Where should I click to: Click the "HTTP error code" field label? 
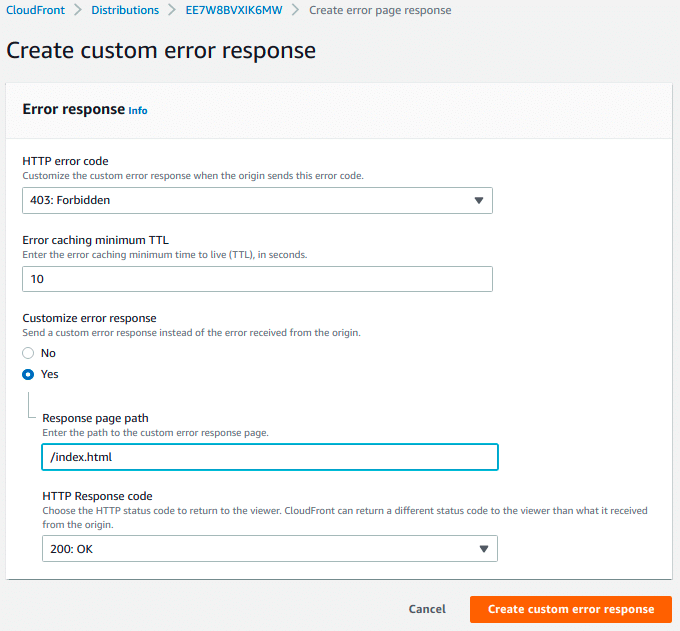coord(65,161)
